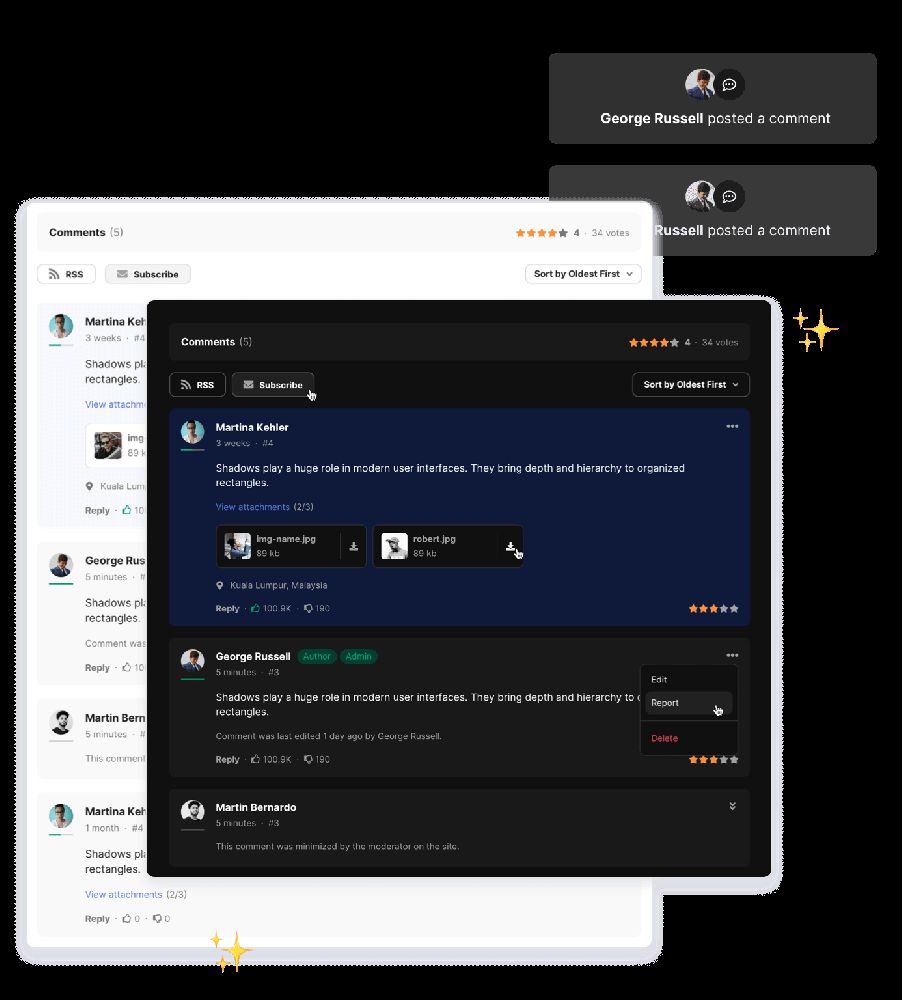Open the img-name.jpg thumbnail preview
This screenshot has height=1000, width=902.
(x=237, y=547)
